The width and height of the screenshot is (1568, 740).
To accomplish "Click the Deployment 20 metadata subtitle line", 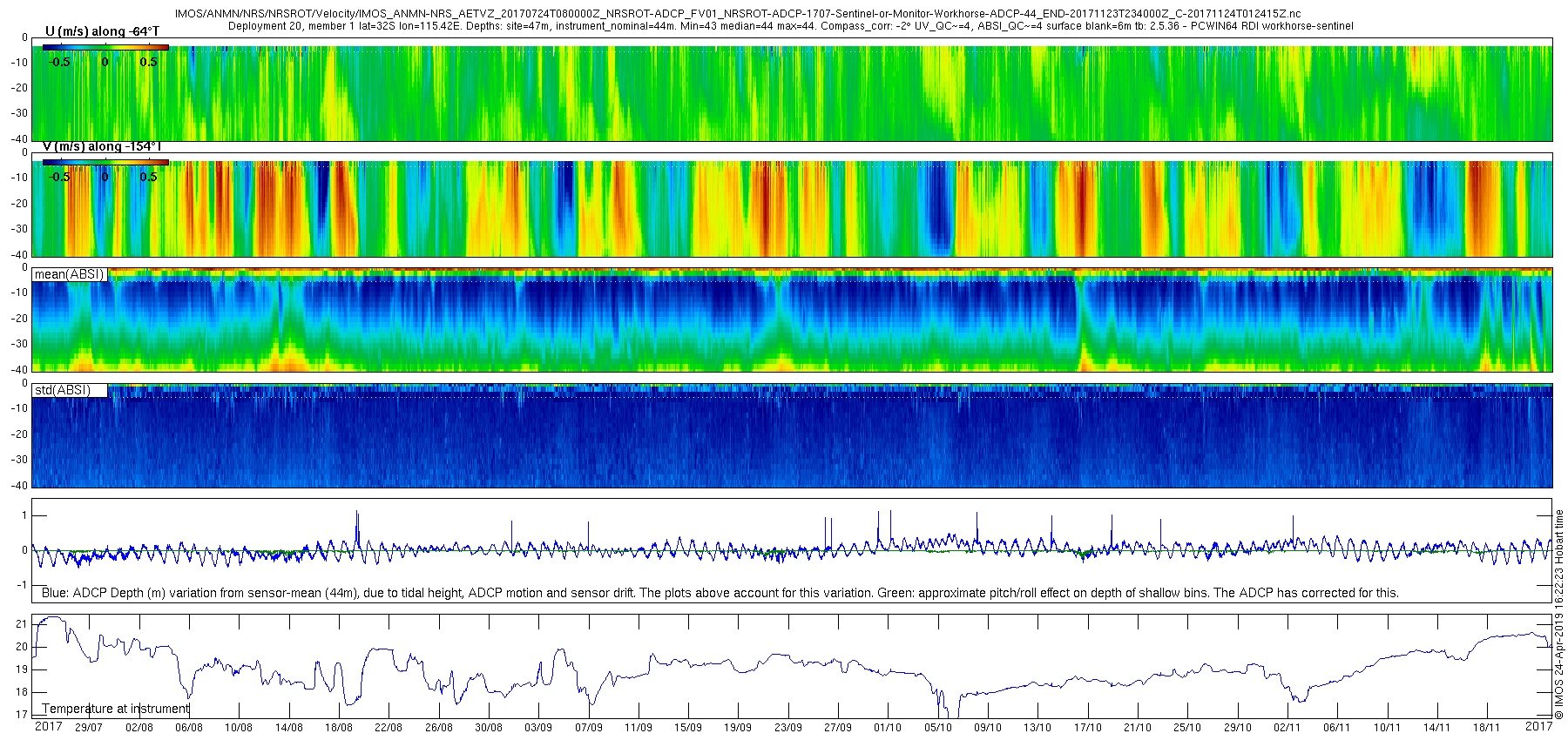I will tap(790, 26).
